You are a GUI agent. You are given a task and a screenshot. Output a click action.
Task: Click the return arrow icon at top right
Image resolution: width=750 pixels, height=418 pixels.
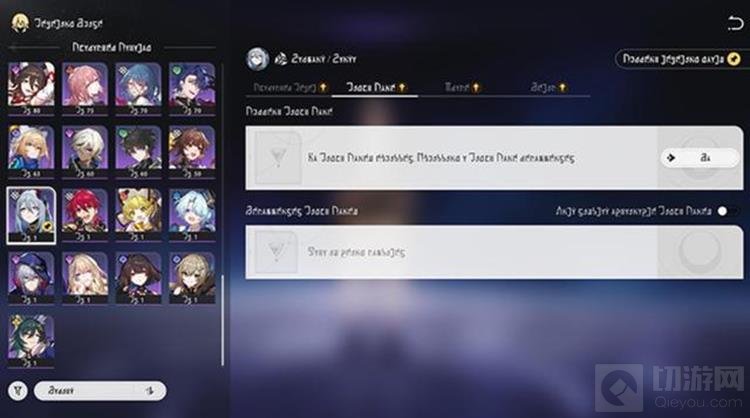click(x=735, y=23)
